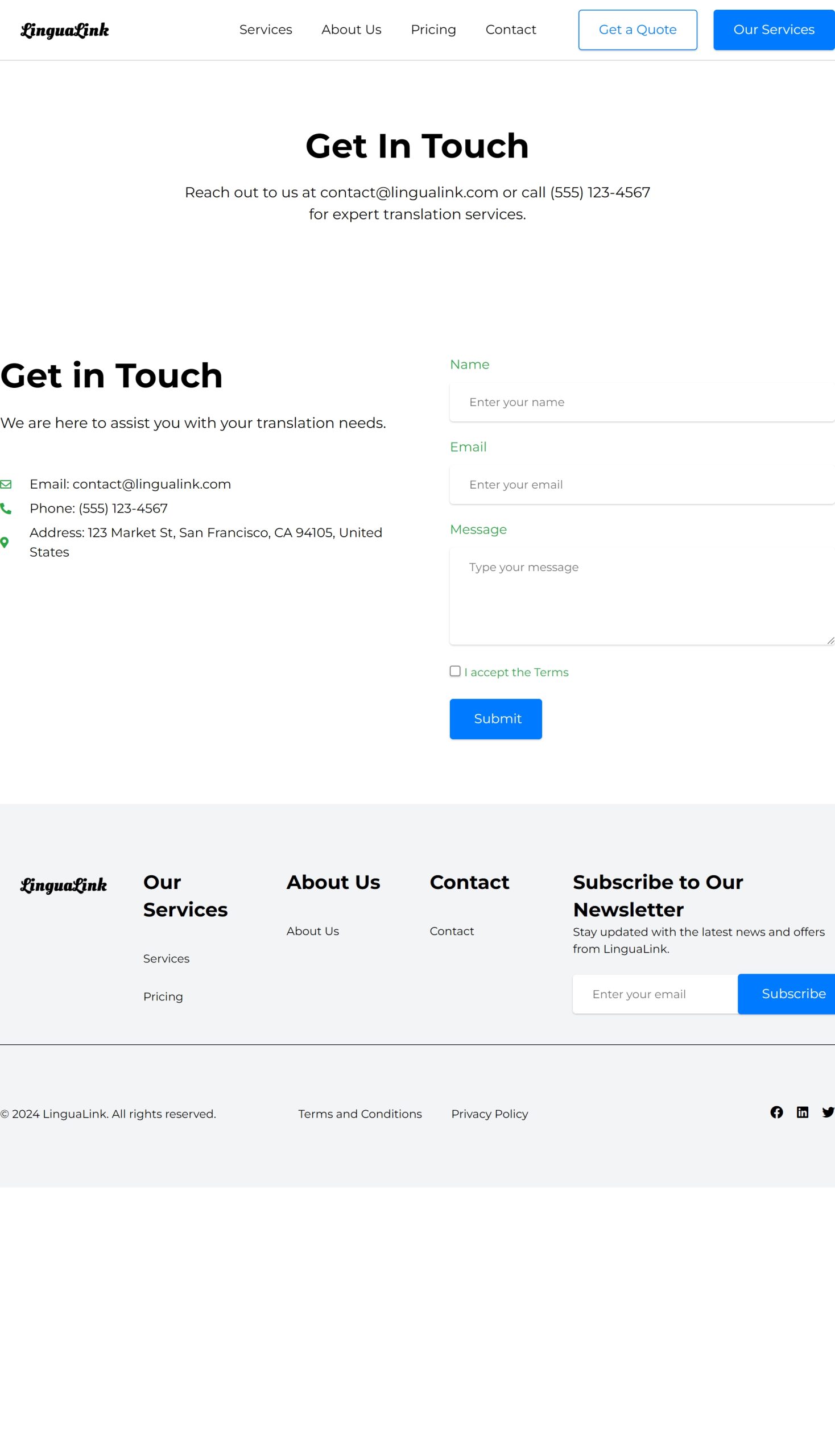This screenshot has width=835, height=1456.
Task: Click the green envelope email icon
Action: pos(6,485)
